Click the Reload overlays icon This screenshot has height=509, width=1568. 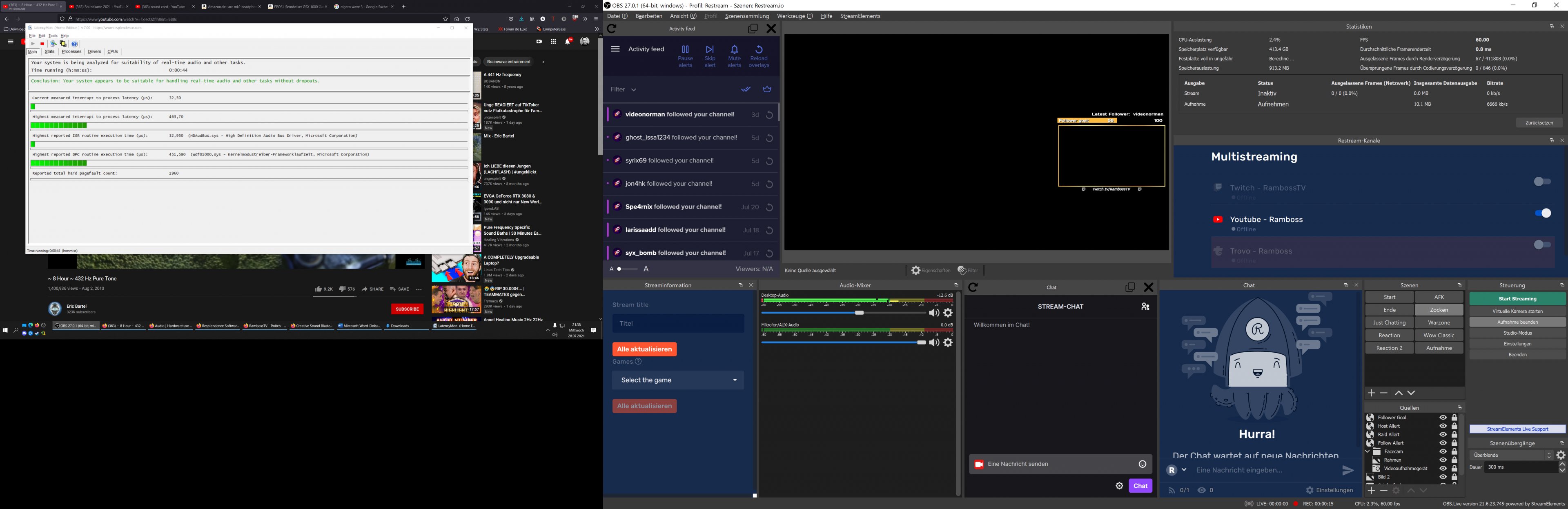pos(758,49)
